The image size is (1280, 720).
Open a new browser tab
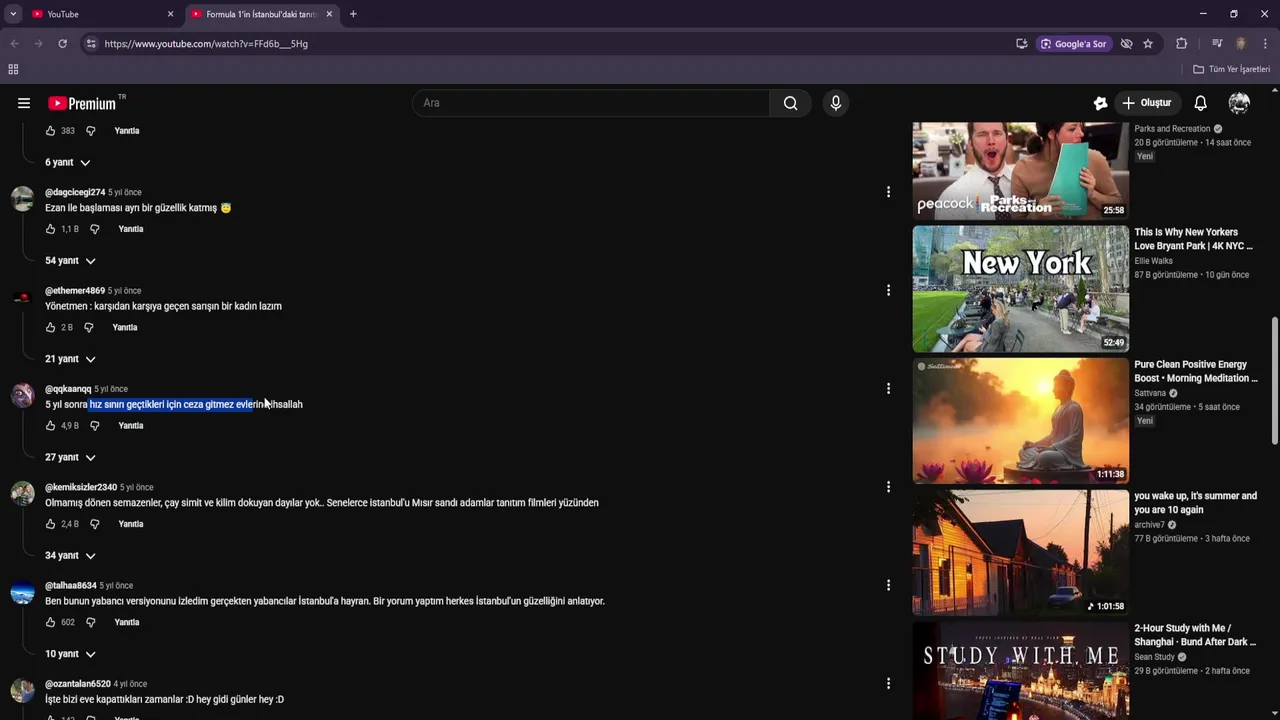click(353, 14)
